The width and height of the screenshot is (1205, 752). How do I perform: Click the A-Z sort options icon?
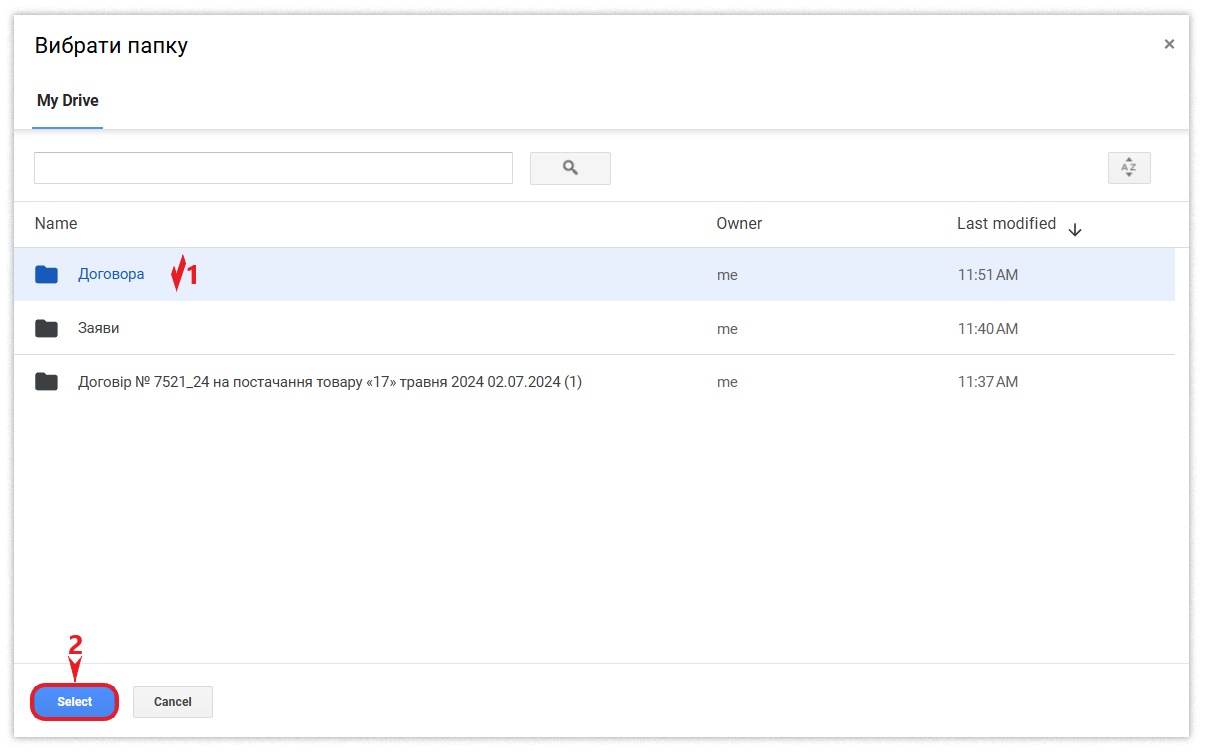click(1129, 168)
